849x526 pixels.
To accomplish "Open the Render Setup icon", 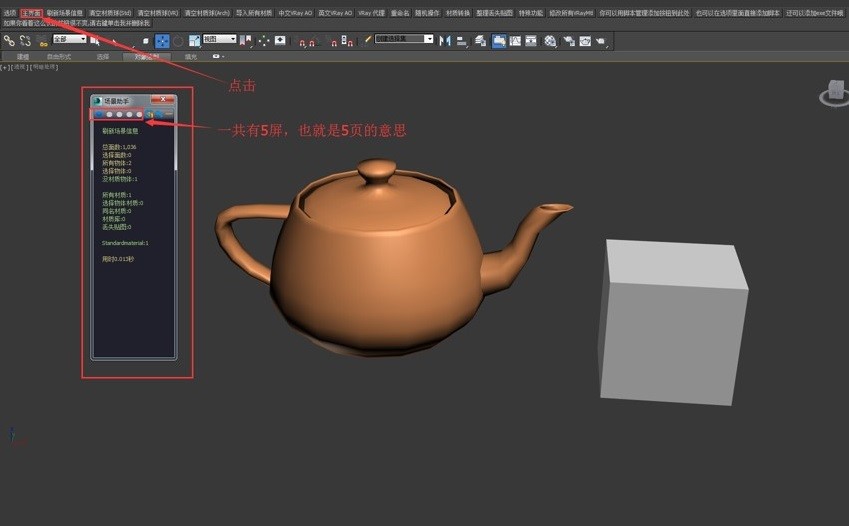I will pos(569,41).
